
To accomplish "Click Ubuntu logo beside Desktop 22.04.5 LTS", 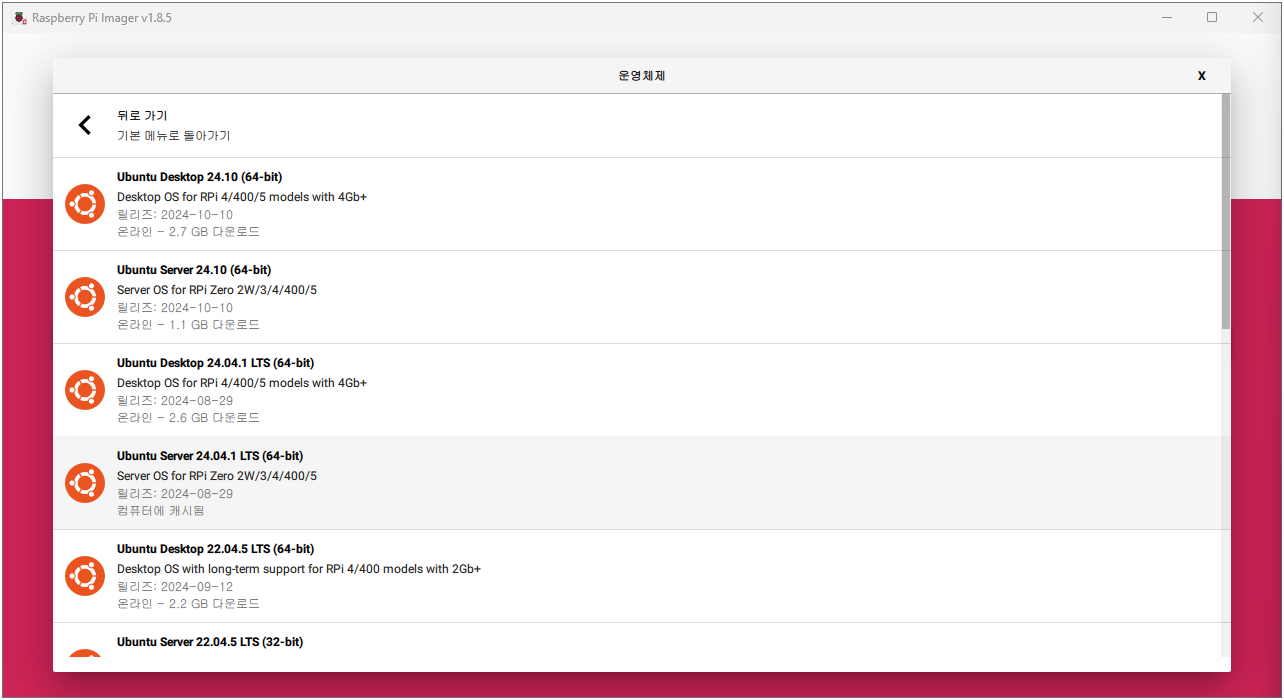I will [85, 576].
